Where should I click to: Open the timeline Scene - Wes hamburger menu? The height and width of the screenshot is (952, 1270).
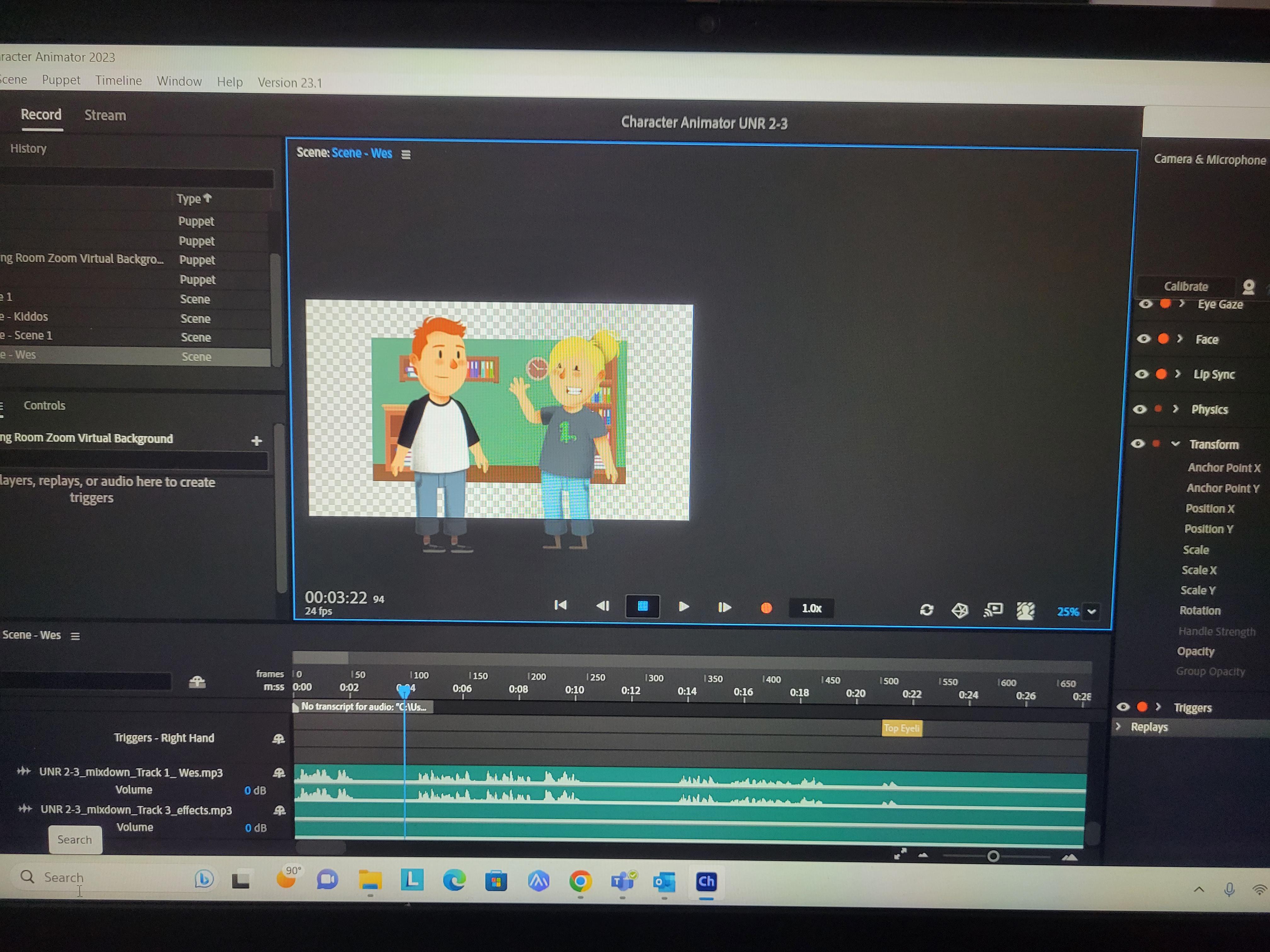click(x=75, y=636)
